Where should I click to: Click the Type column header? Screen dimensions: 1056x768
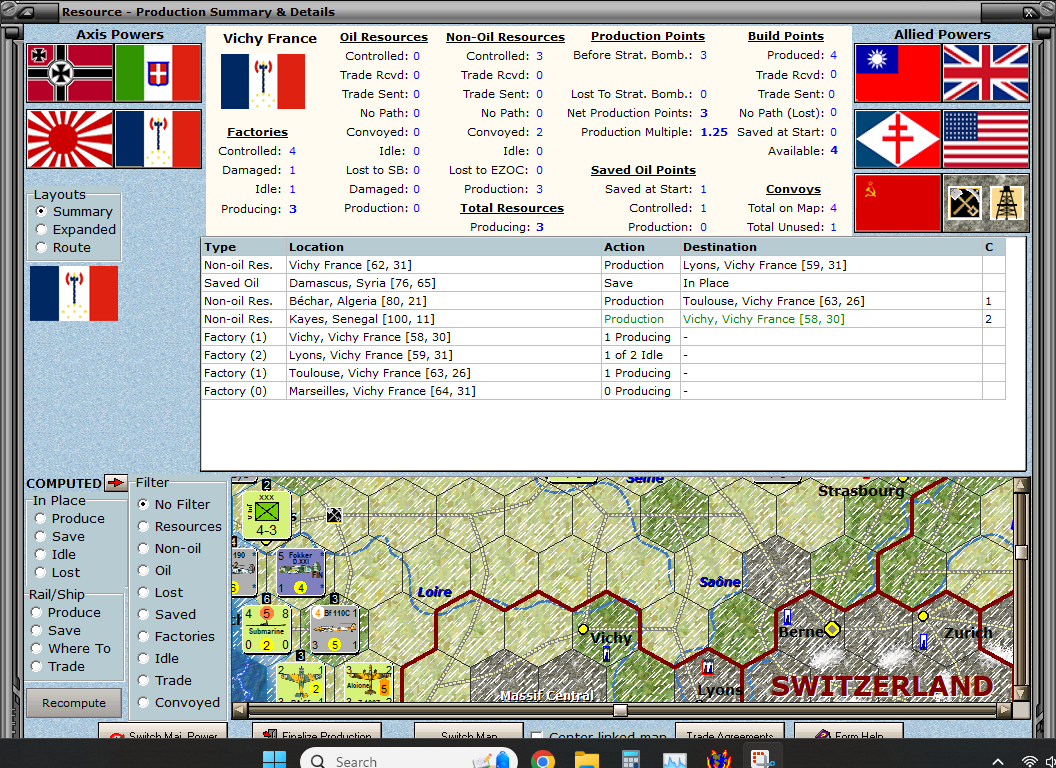click(244, 247)
